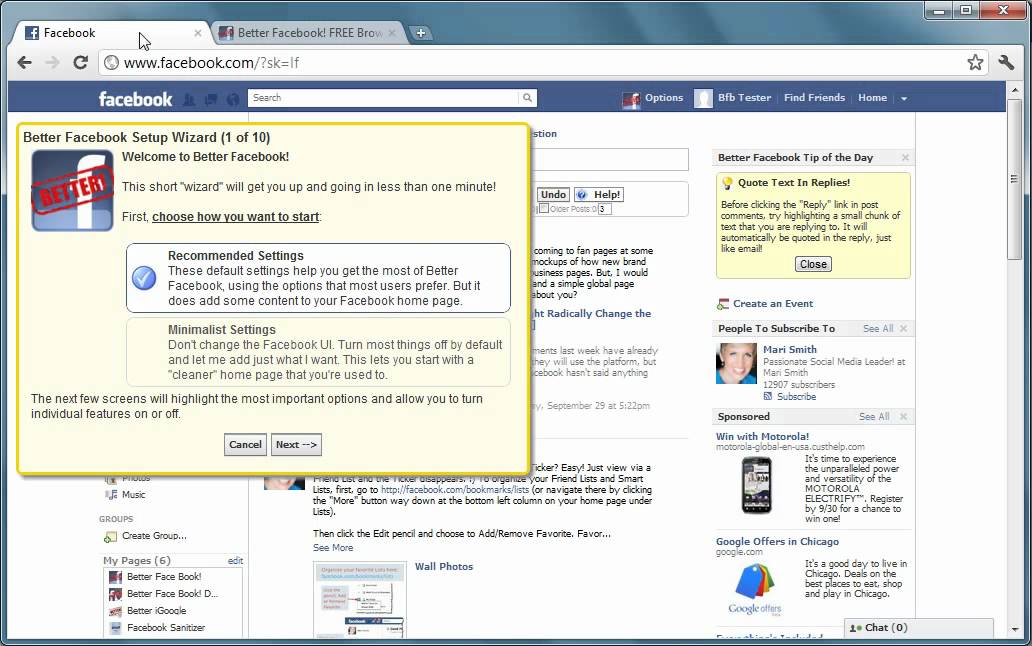Click the older posts count field
Screen dimensions: 1032x646
click(604, 209)
